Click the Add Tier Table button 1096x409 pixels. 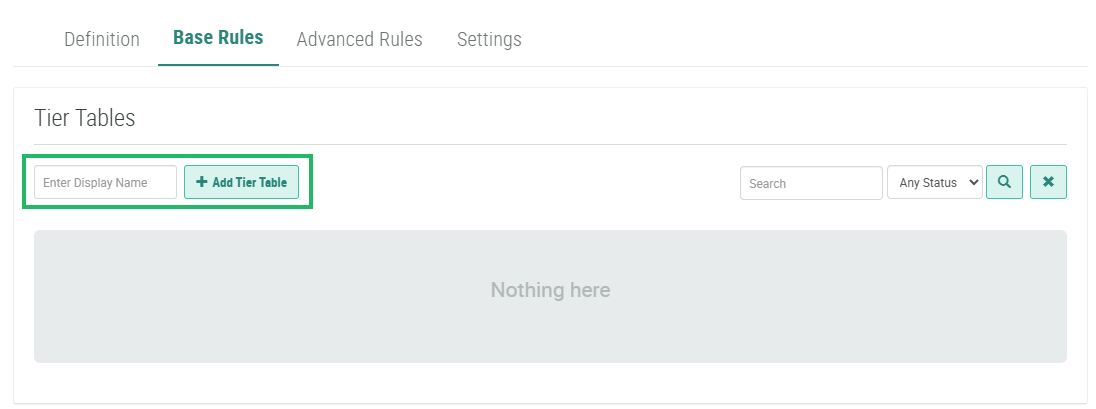(x=241, y=182)
